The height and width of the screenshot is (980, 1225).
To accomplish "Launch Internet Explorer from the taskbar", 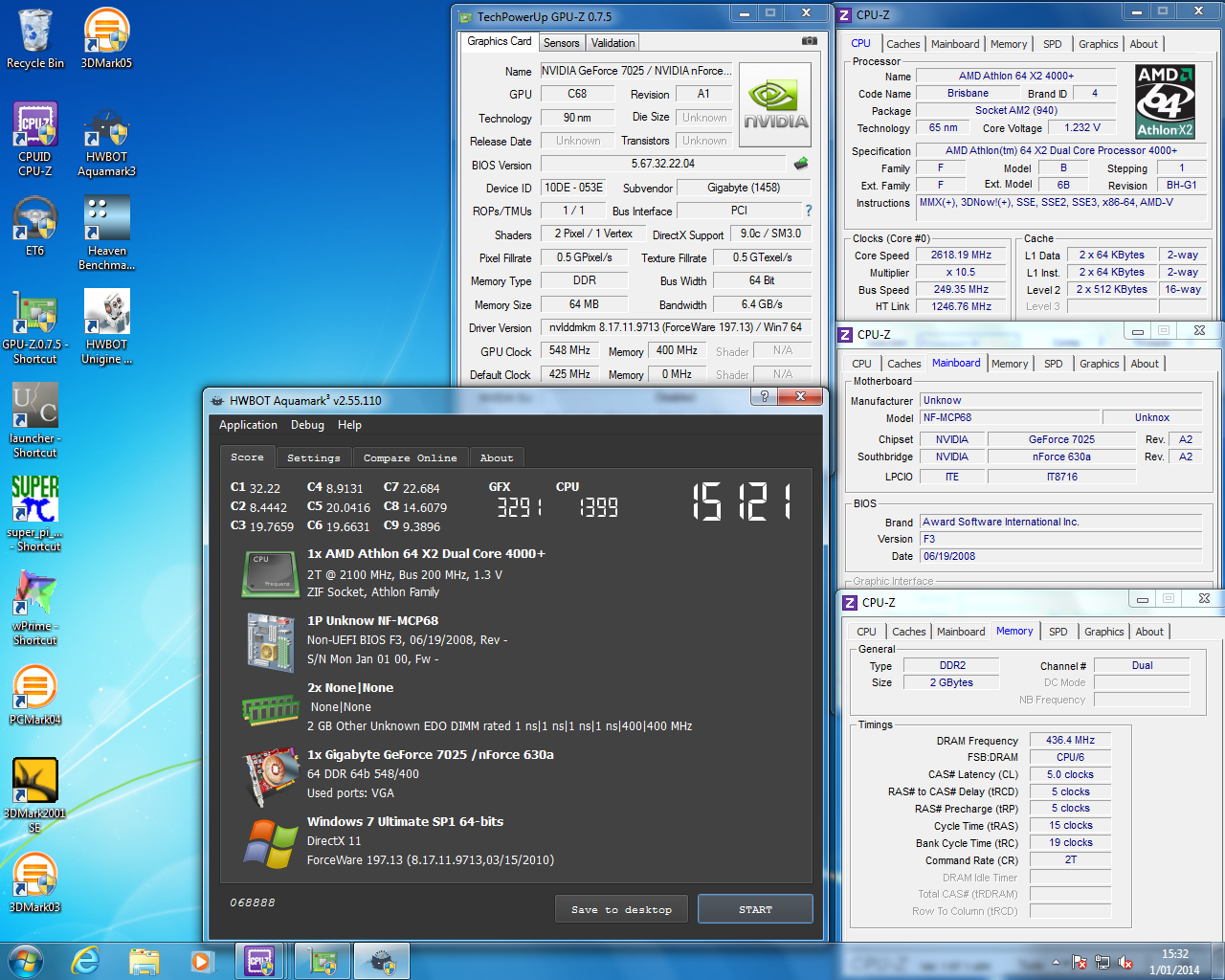I will click(x=86, y=961).
